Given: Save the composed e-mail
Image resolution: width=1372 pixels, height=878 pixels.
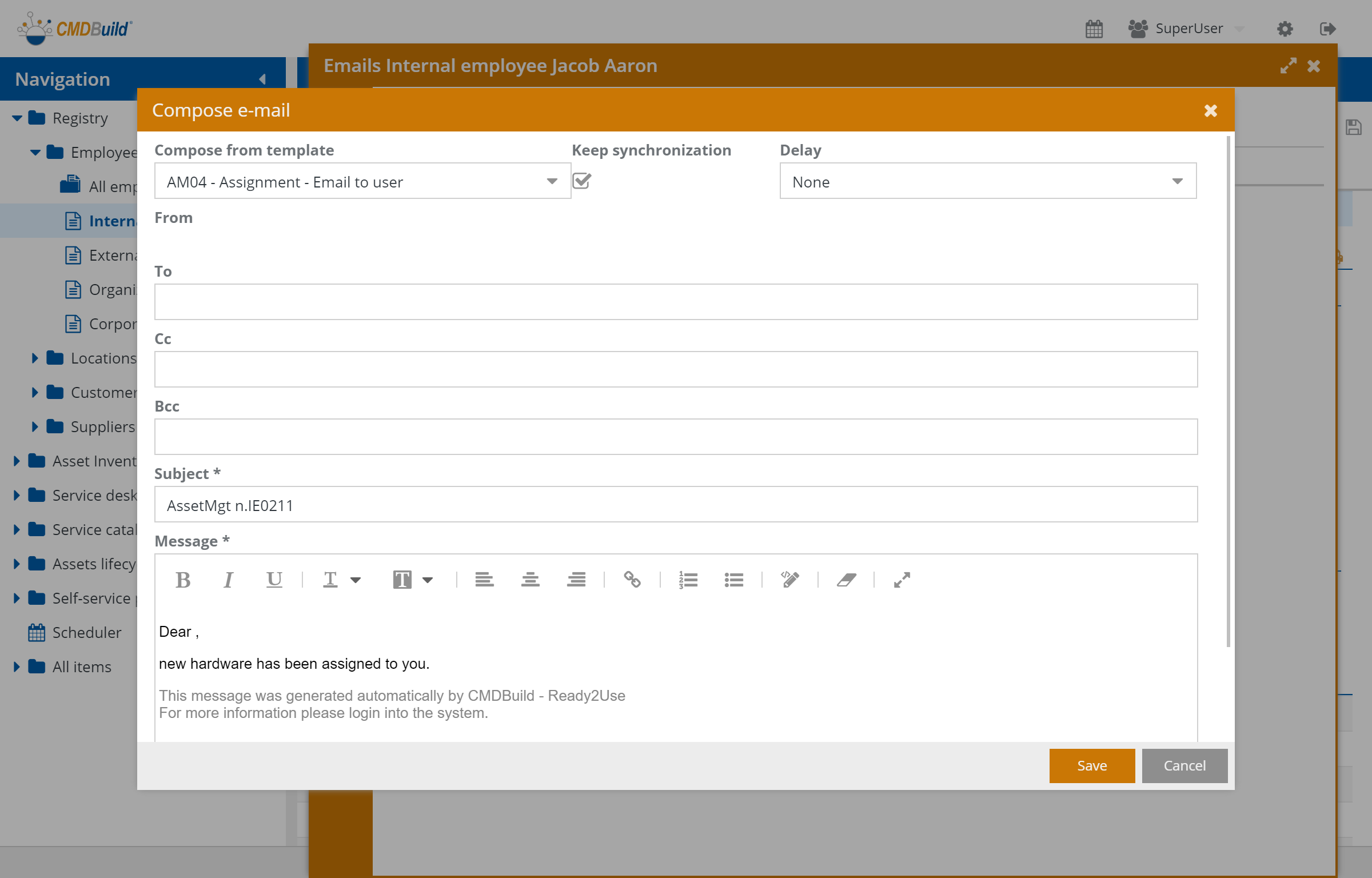Looking at the screenshot, I should [1091, 765].
